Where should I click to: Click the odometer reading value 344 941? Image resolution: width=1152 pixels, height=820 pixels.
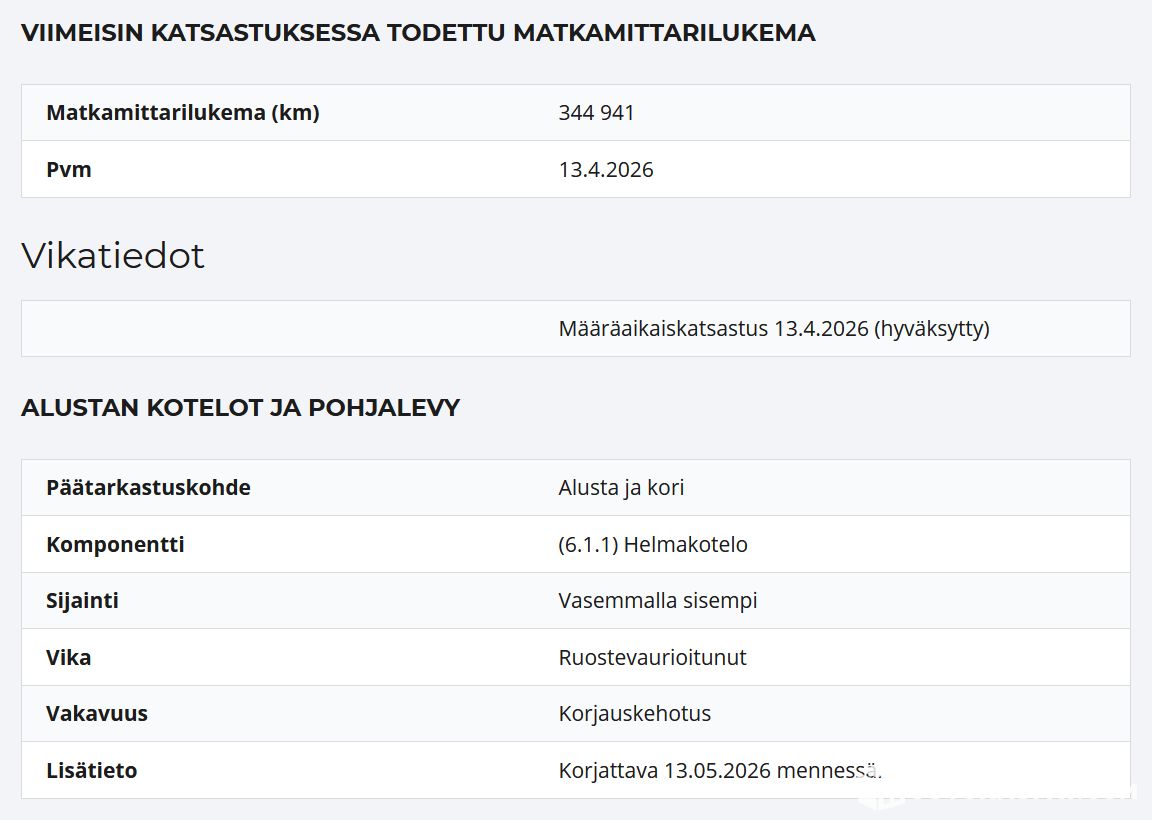click(596, 113)
